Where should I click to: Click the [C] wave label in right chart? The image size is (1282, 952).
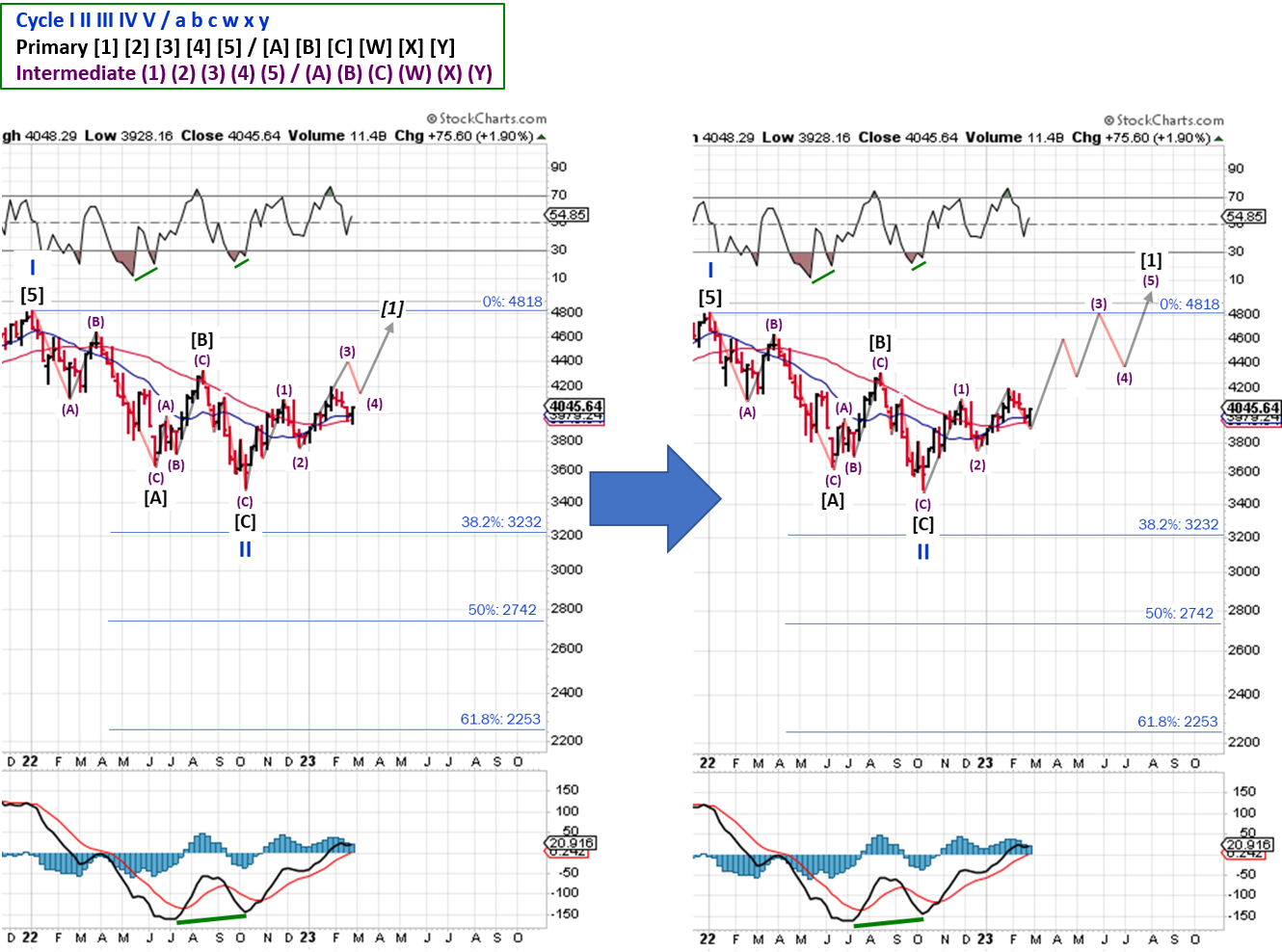point(922,525)
